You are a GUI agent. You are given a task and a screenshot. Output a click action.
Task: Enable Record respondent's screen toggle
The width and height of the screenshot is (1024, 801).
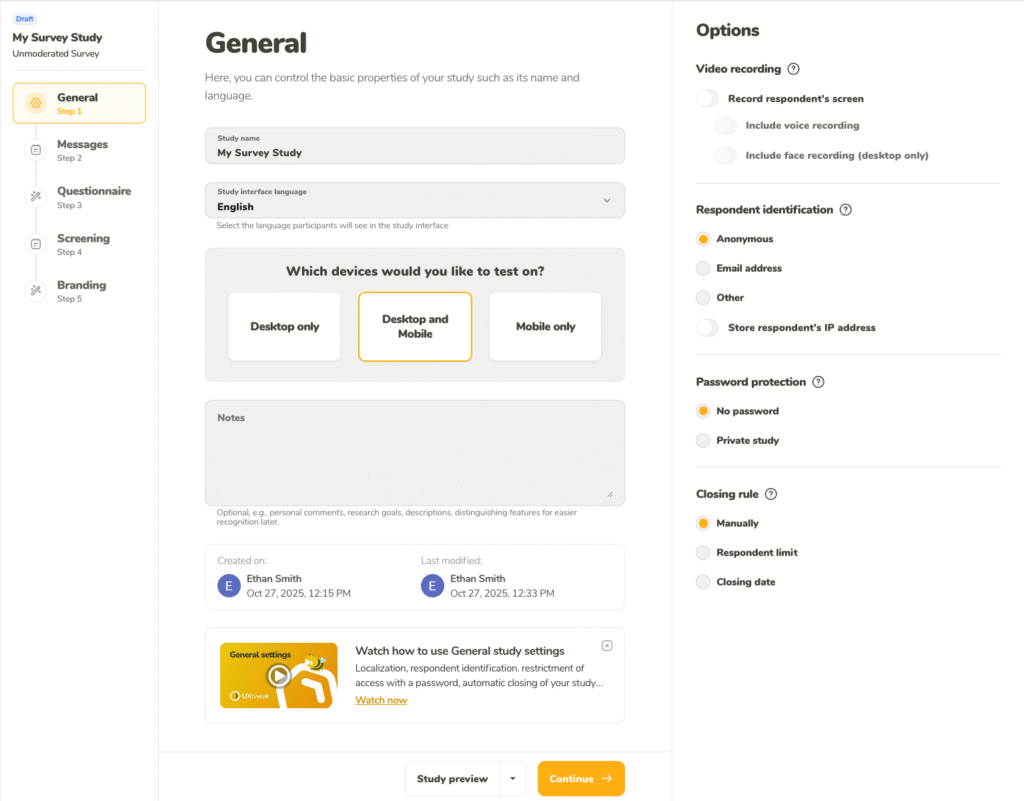[x=708, y=99]
